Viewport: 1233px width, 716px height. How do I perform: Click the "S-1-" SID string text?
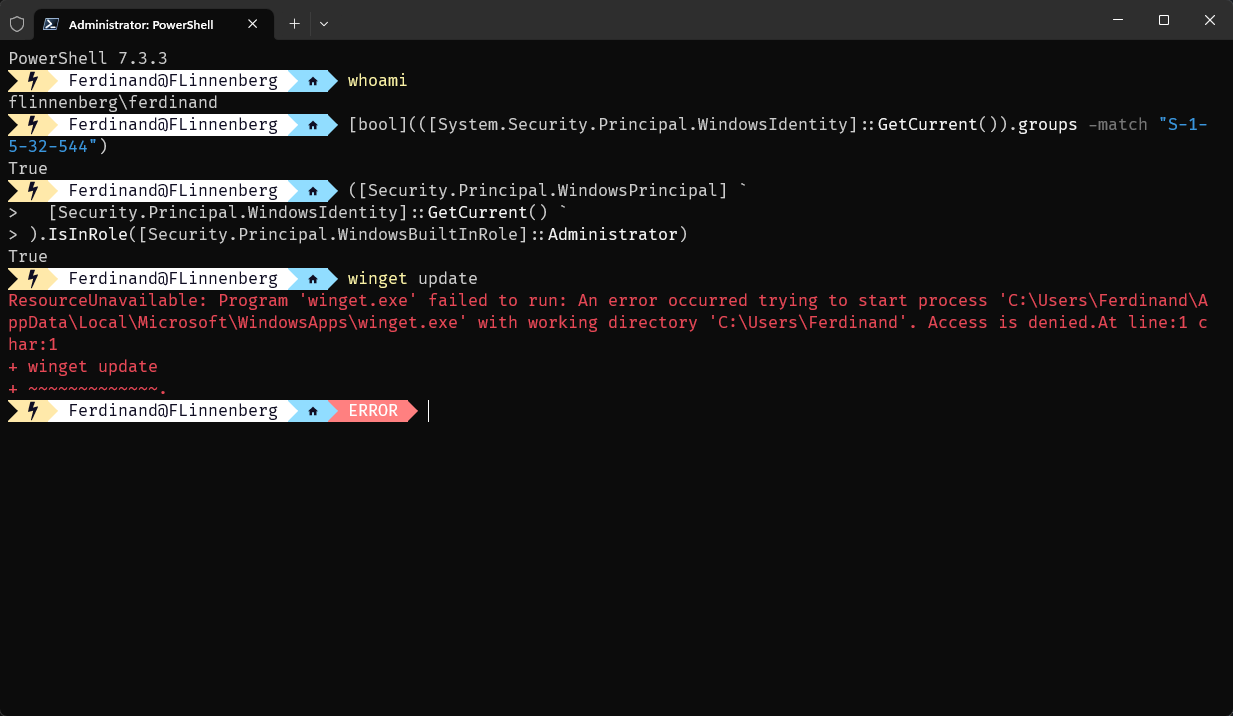[x=1183, y=125]
